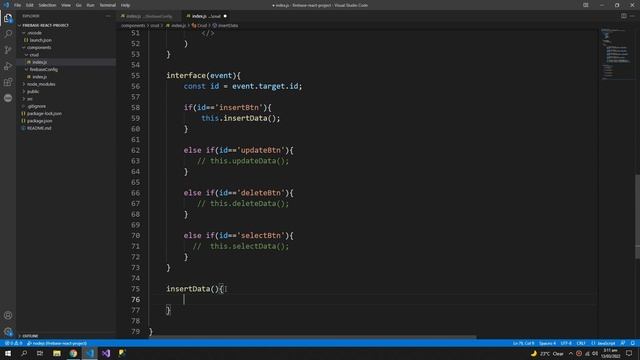Open the File menu

(x=18, y=5)
